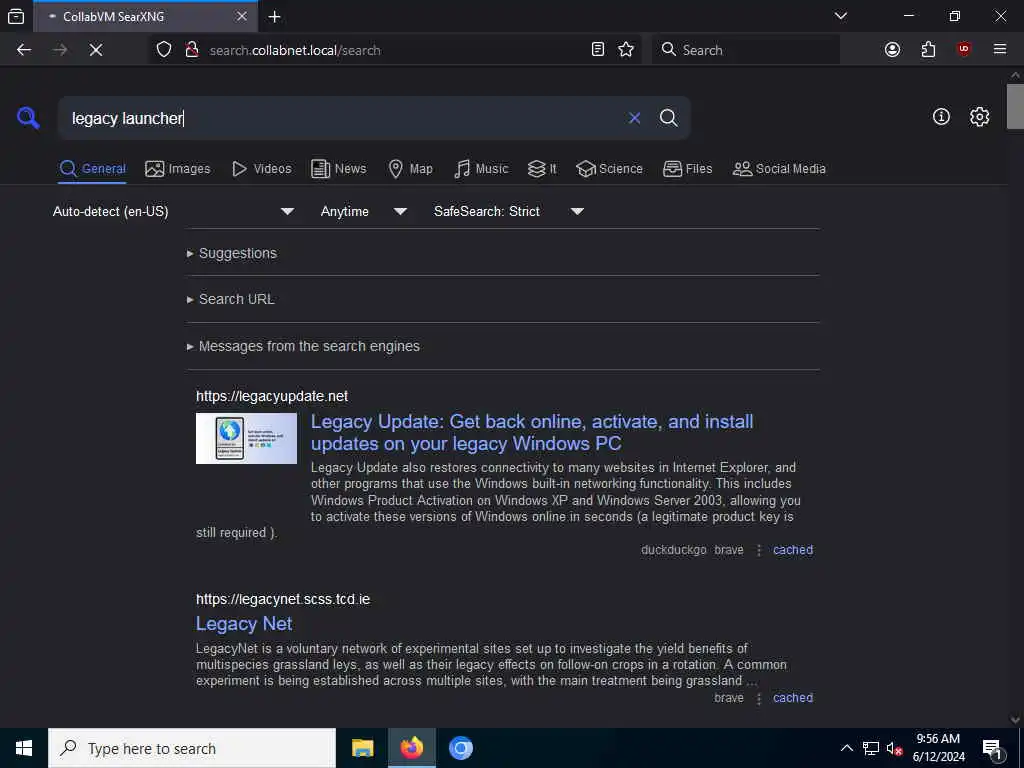Close the CollabVM SearXNG tab
The image size is (1024, 768).
tap(242, 16)
